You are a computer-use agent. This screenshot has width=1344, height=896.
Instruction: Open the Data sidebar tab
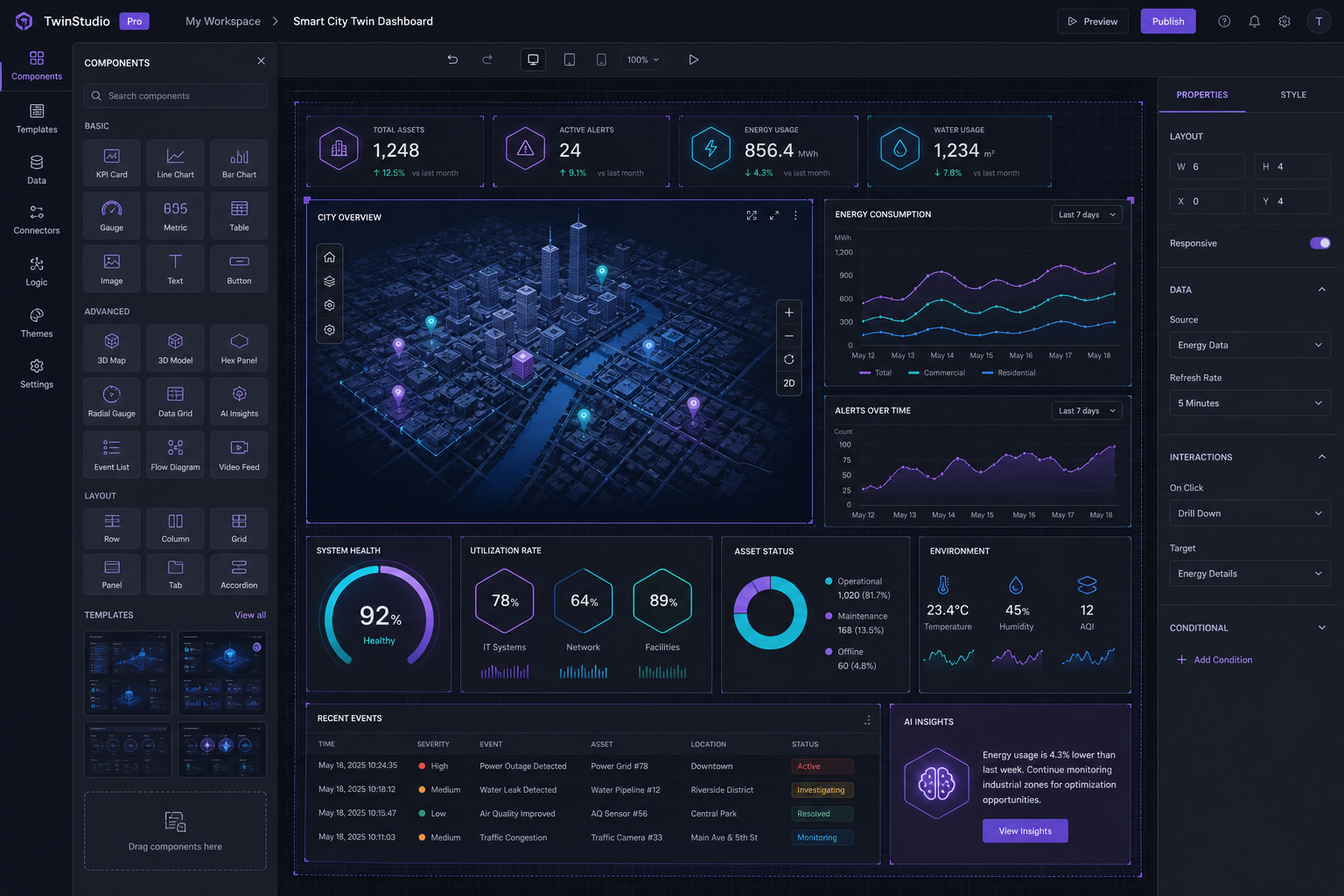[37, 170]
